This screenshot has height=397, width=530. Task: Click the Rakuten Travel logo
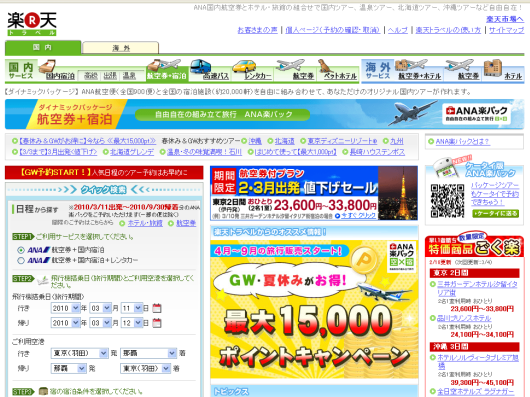[x=32, y=23]
